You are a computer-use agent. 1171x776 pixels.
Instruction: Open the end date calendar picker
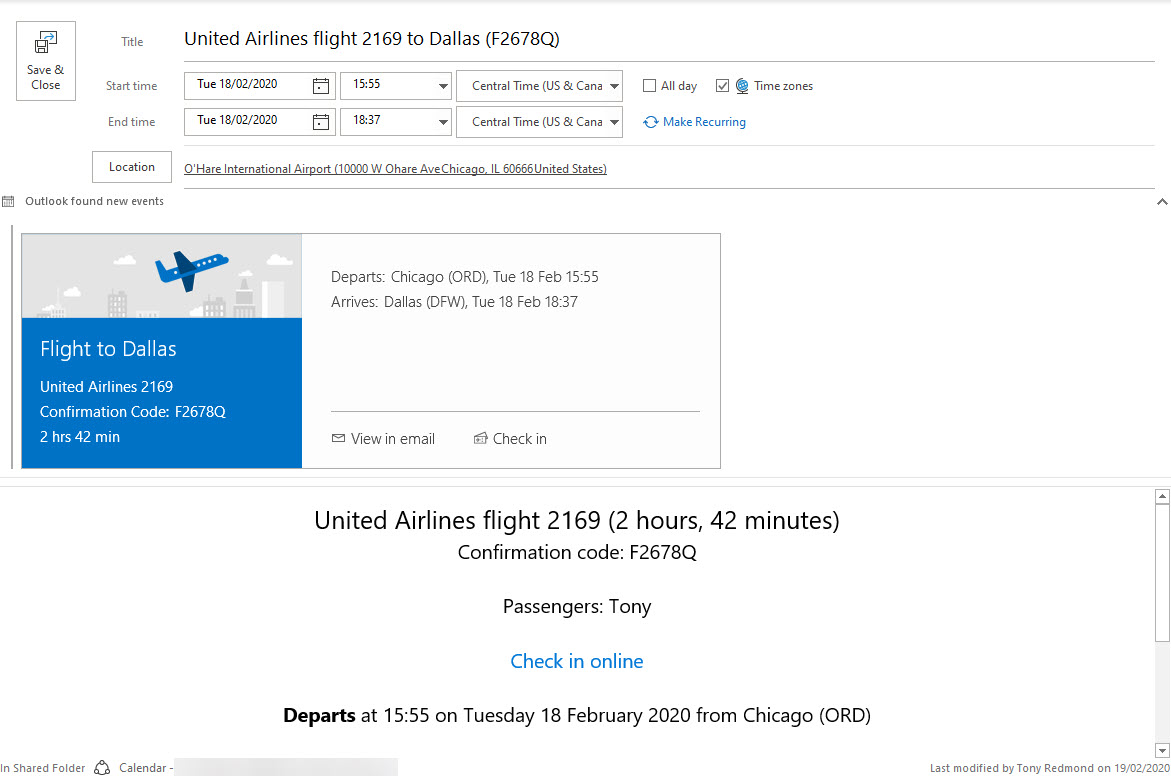pos(321,122)
